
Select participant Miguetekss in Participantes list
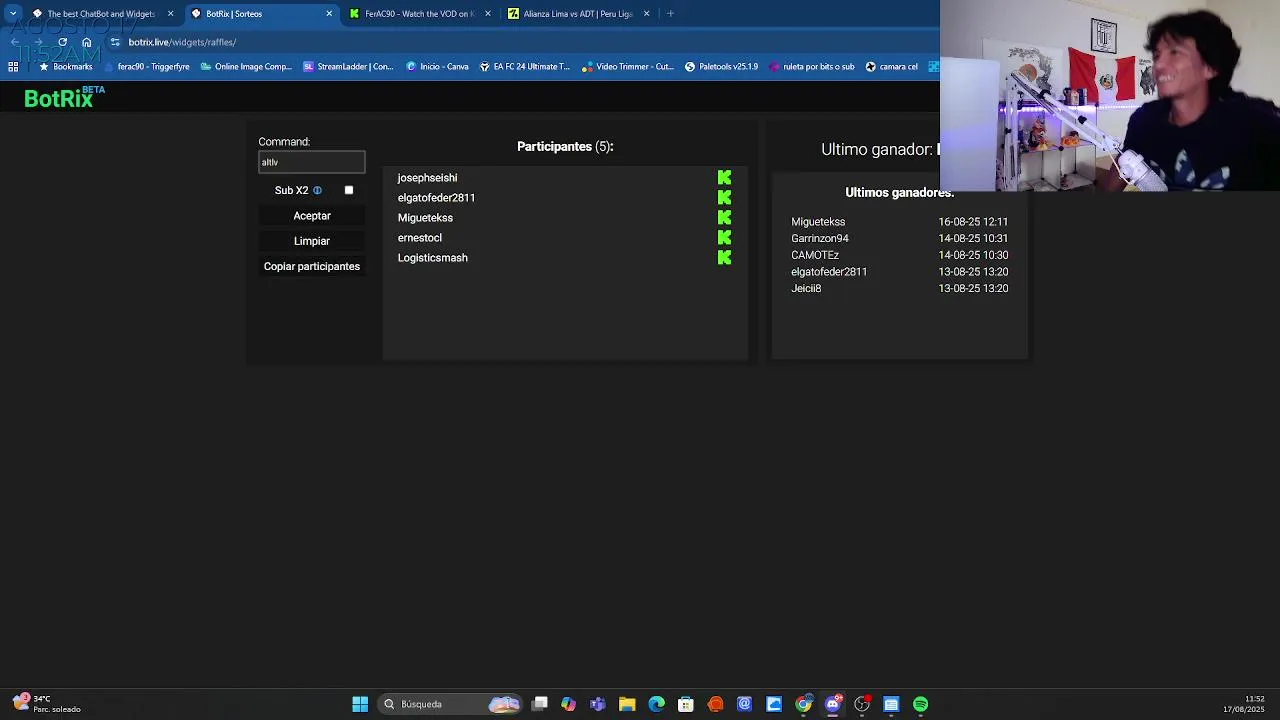(425, 218)
